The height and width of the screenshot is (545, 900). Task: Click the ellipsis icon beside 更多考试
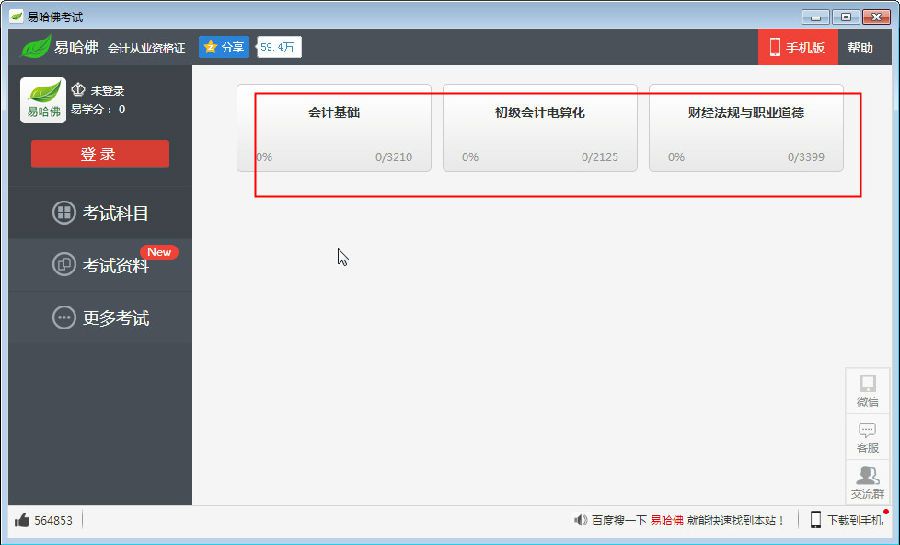pos(64,317)
